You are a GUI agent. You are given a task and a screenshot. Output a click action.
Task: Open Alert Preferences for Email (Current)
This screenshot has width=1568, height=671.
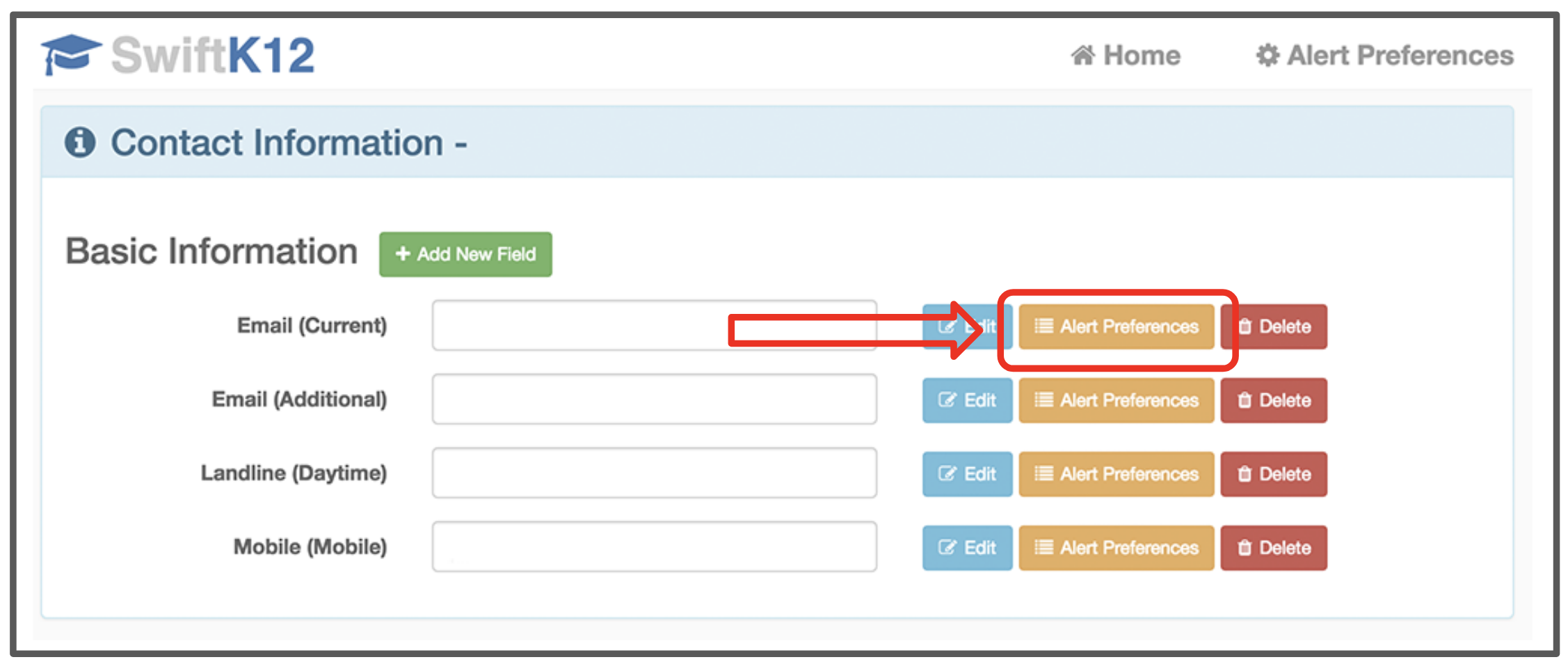[1116, 326]
